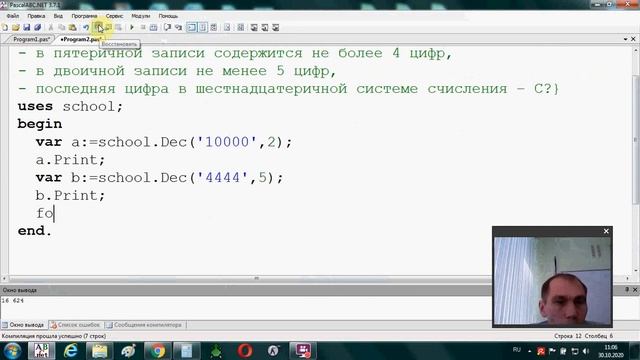Open the tab list dropdown arrow

(625, 39)
